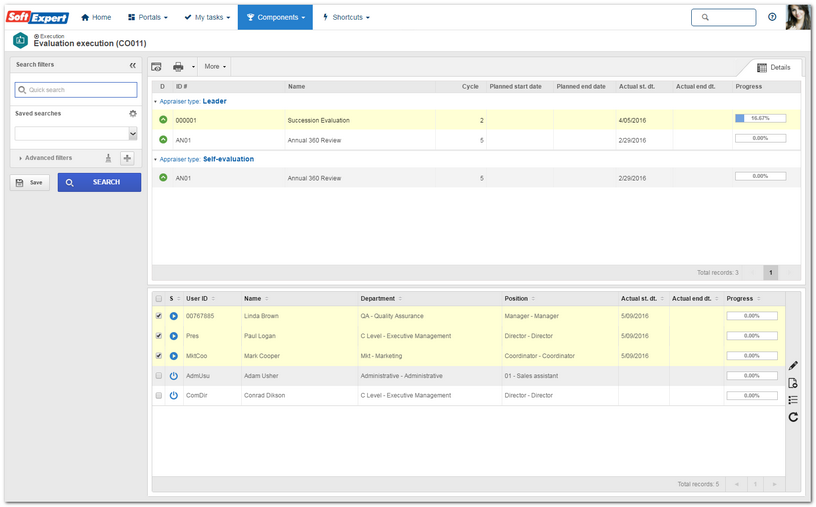Check the Conrad Dikson row checkbox

coord(159,396)
